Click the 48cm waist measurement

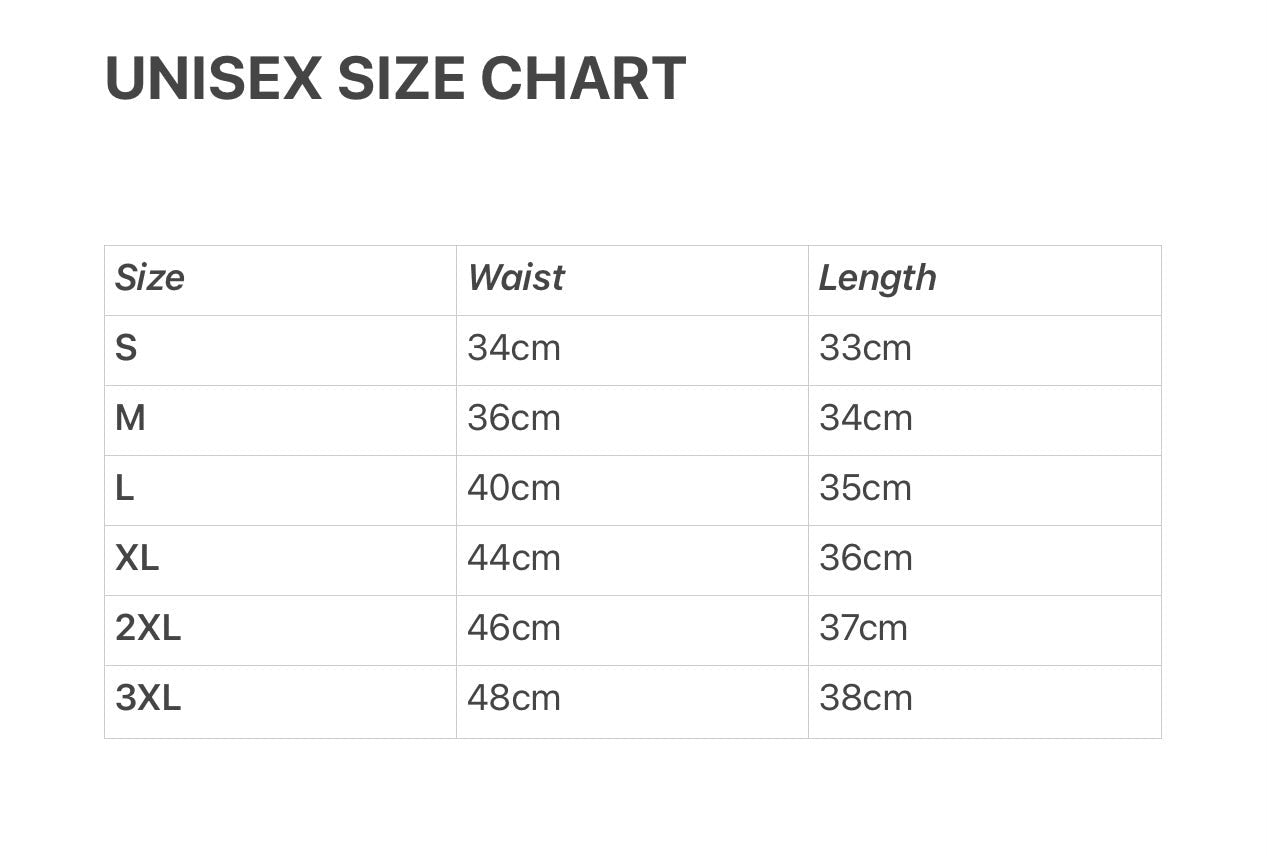point(513,698)
